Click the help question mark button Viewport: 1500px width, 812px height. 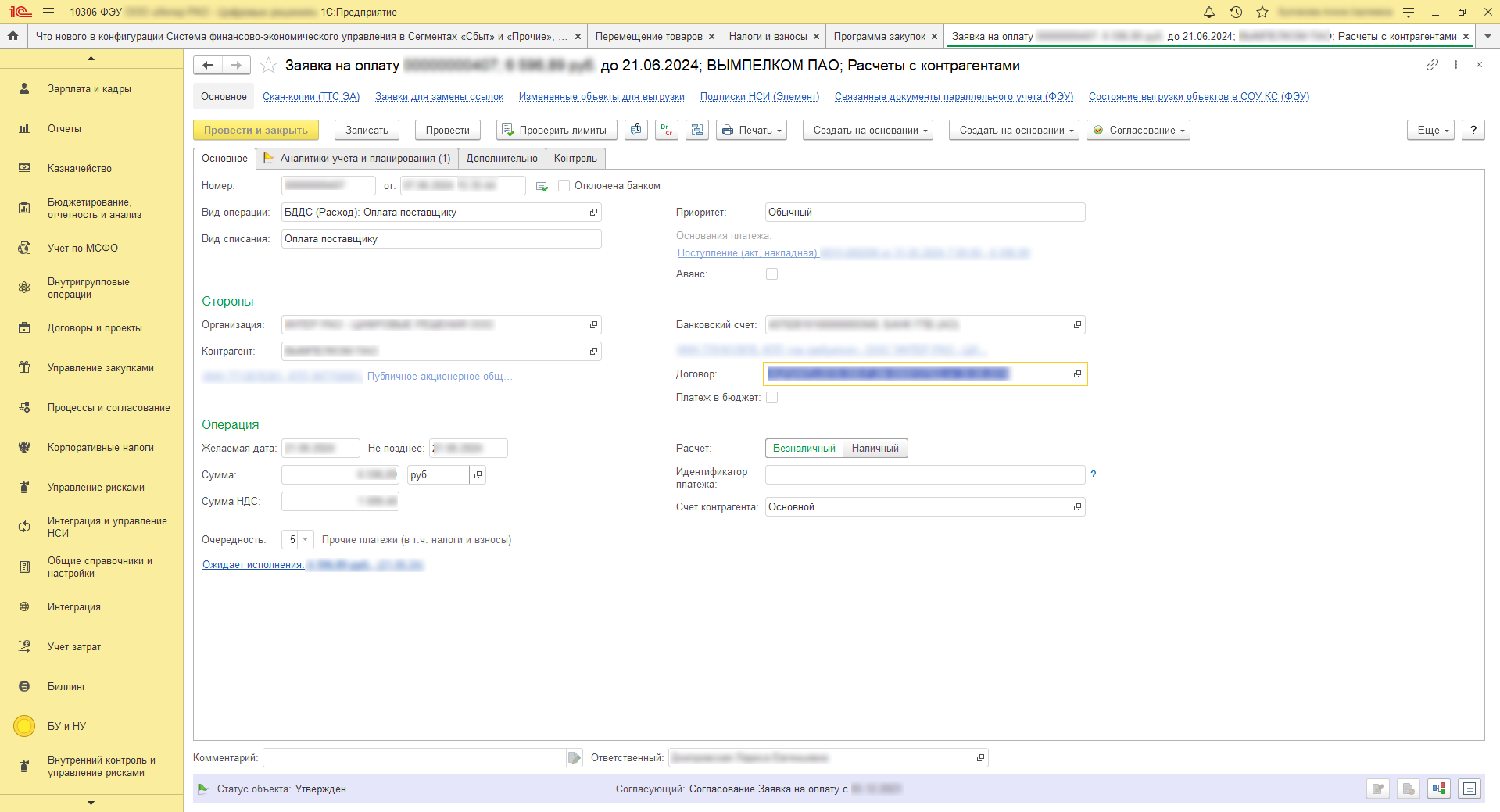click(1473, 130)
